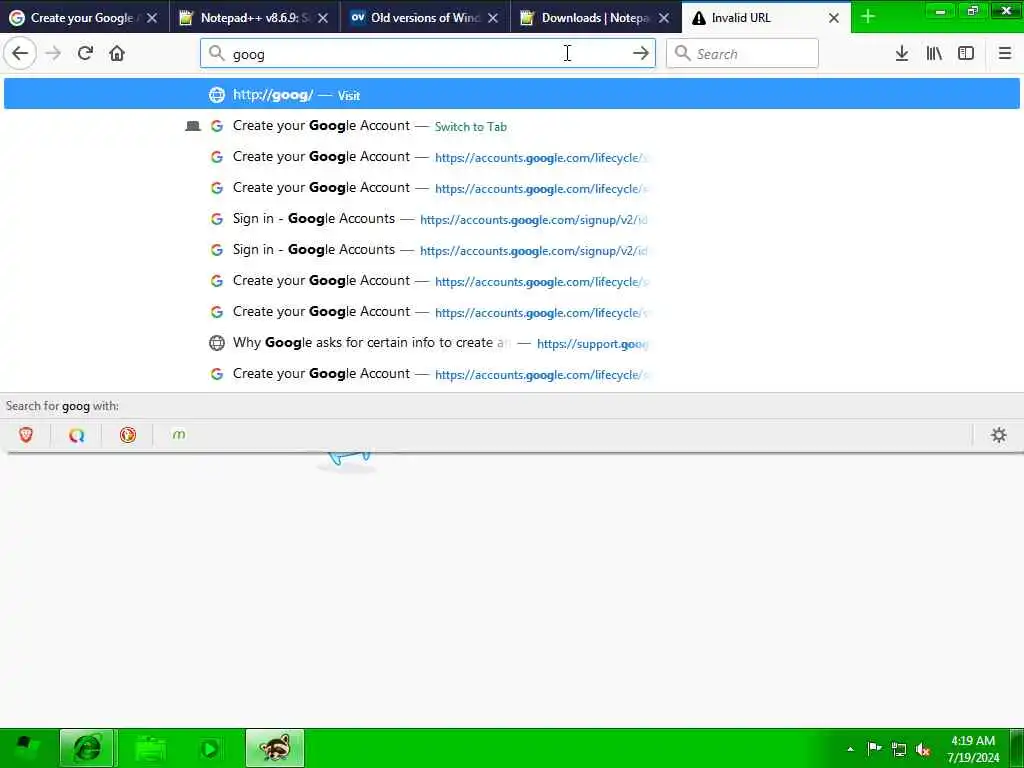Image resolution: width=1024 pixels, height=768 pixels.
Task: Click the magnifier icon in the Search box
Action: point(682,54)
